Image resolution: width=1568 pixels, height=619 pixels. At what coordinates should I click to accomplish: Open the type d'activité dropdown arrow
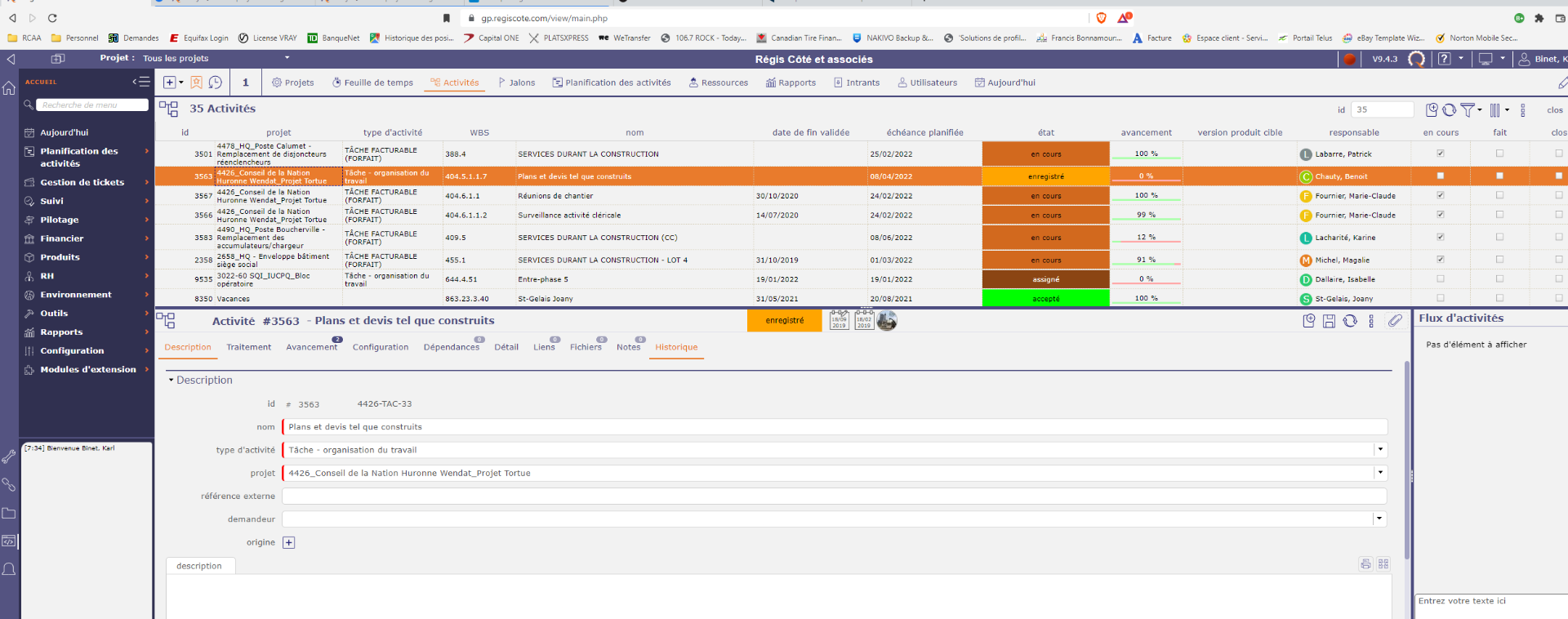pyautogui.click(x=1380, y=450)
